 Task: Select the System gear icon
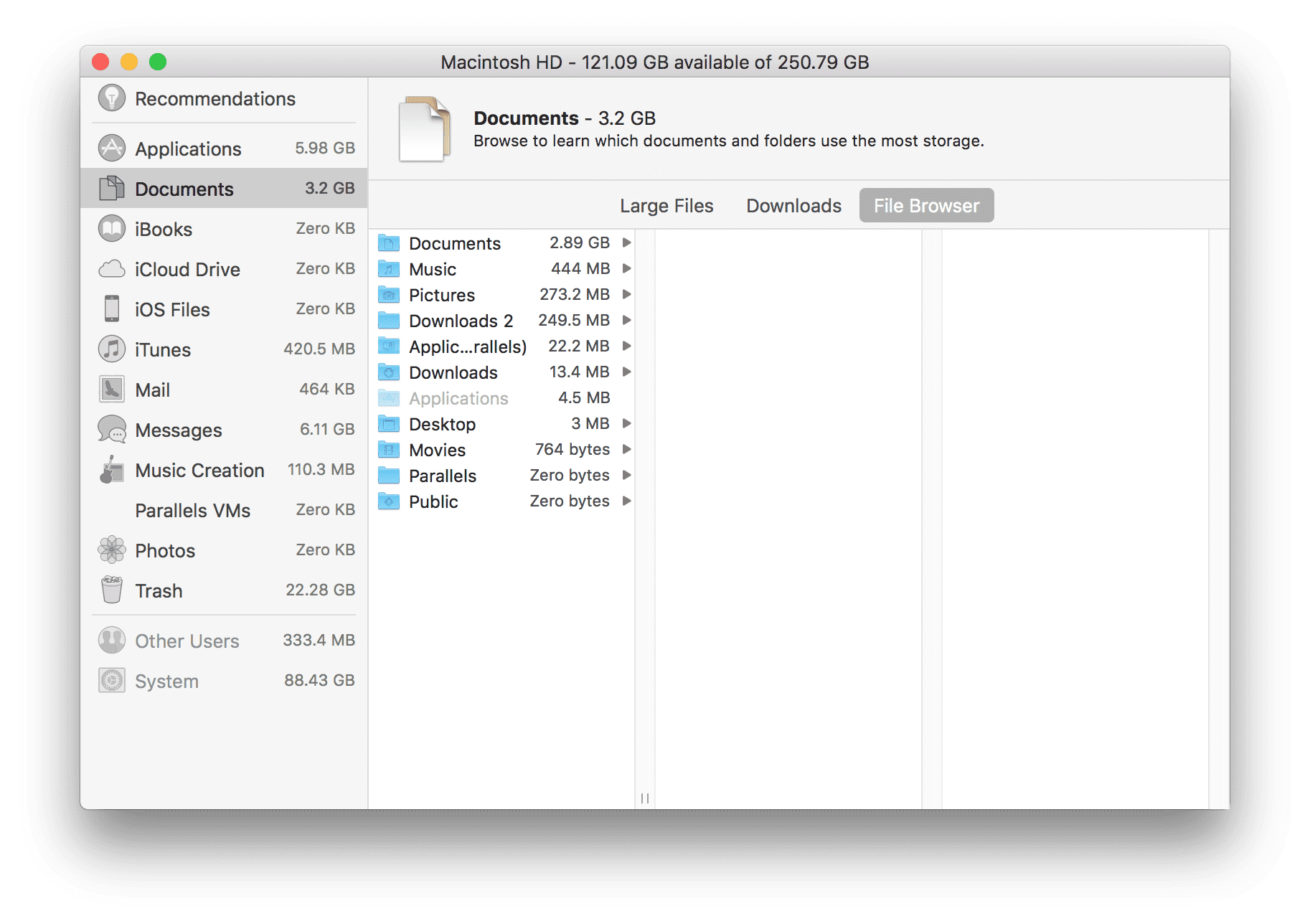(111, 680)
